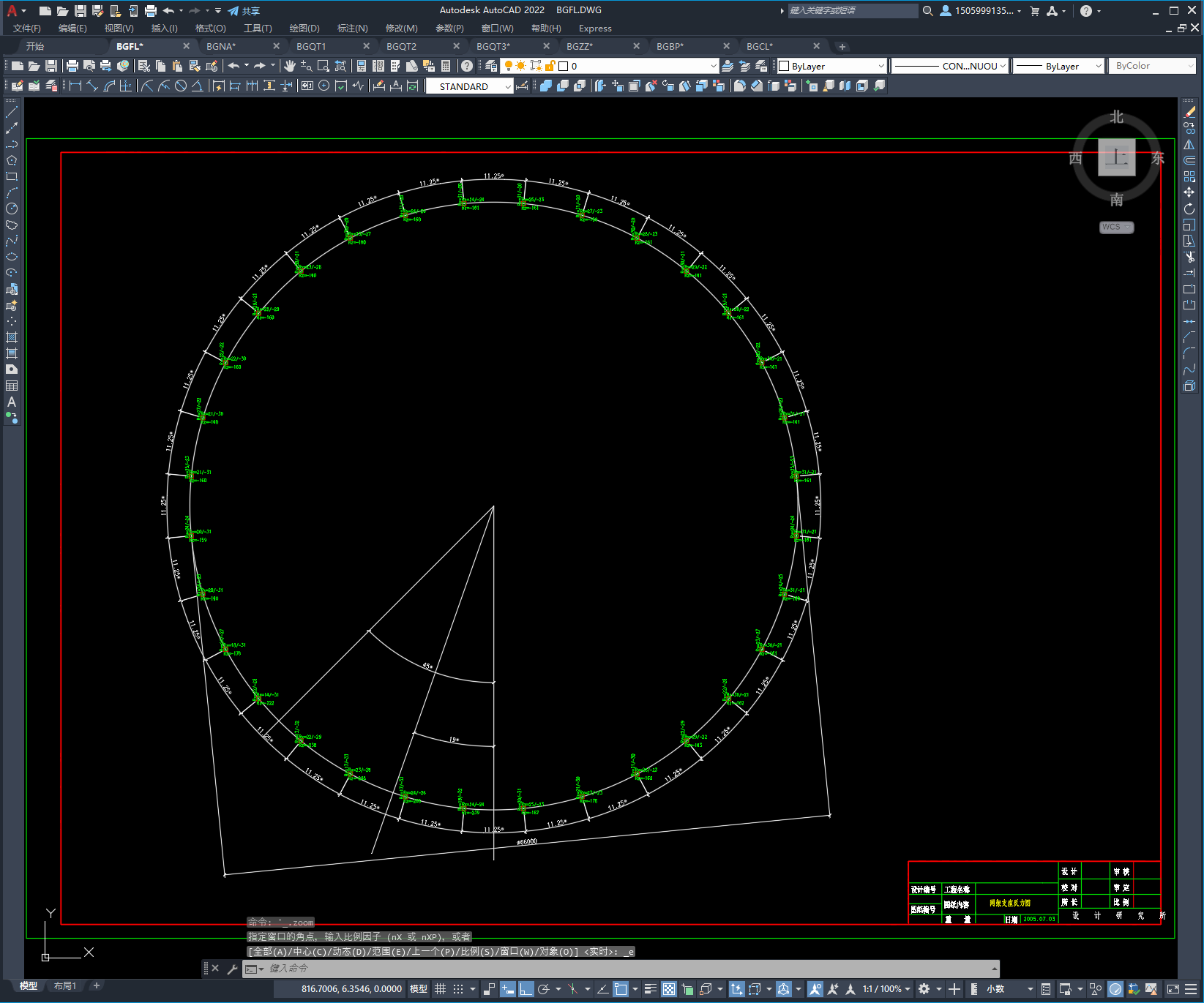Image resolution: width=1204 pixels, height=1003 pixels.
Task: Click the command line input field
Action: [622, 969]
